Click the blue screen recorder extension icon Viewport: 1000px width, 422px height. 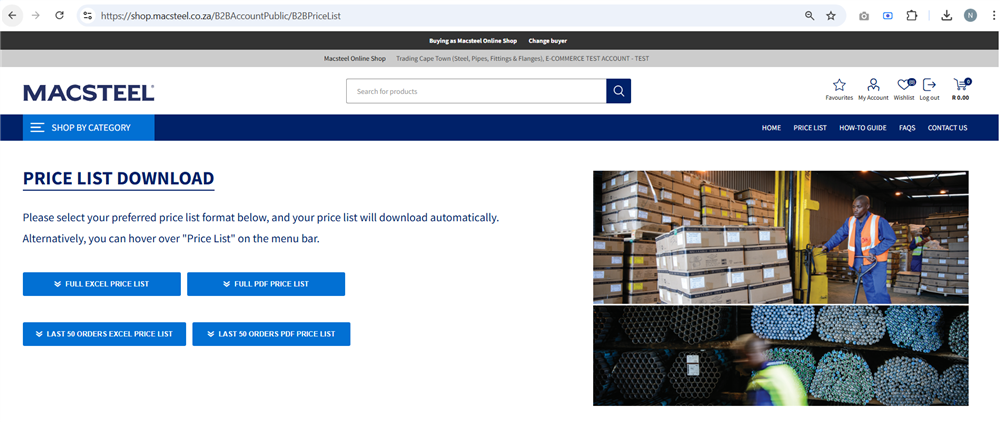point(888,16)
